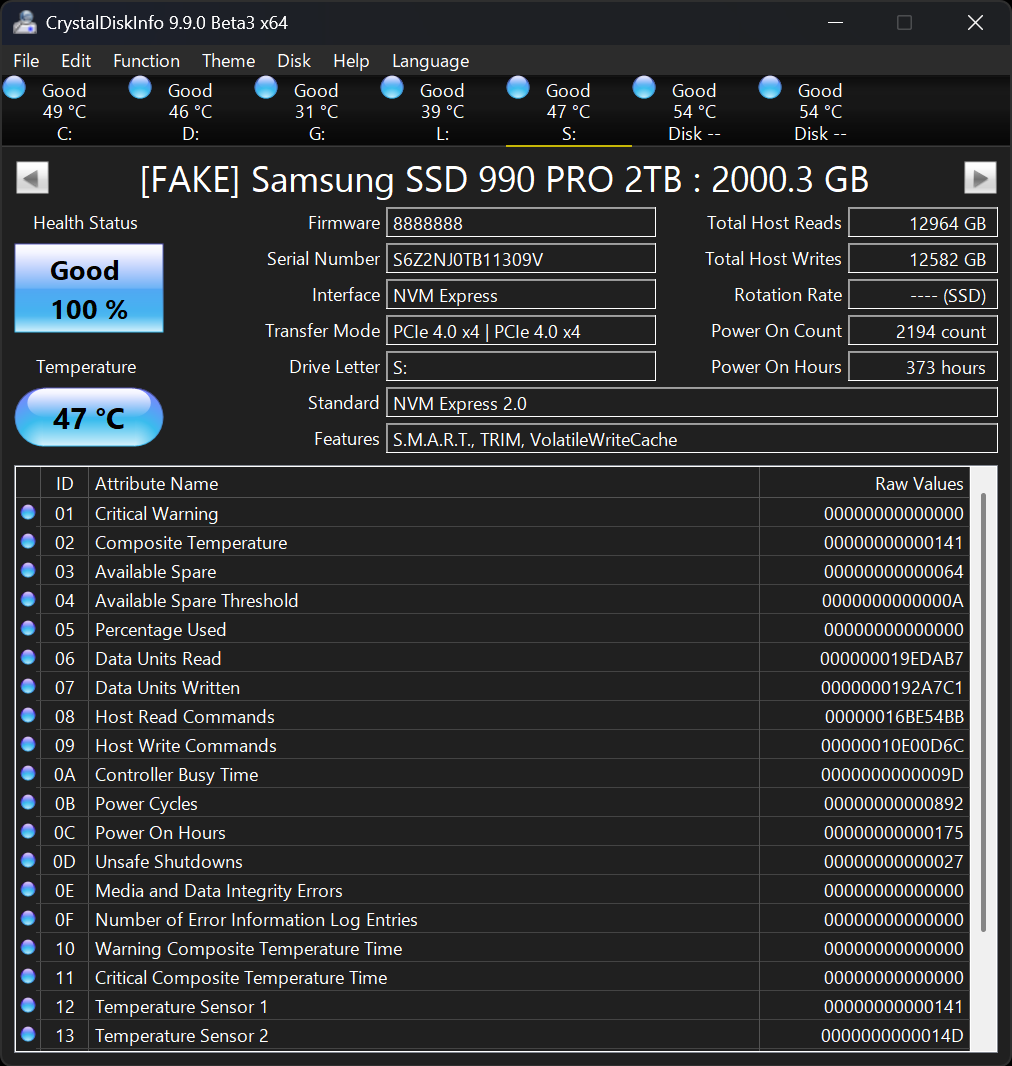Select the D: drive status orb
Viewport: 1012px width, 1066px height.
[x=140, y=88]
